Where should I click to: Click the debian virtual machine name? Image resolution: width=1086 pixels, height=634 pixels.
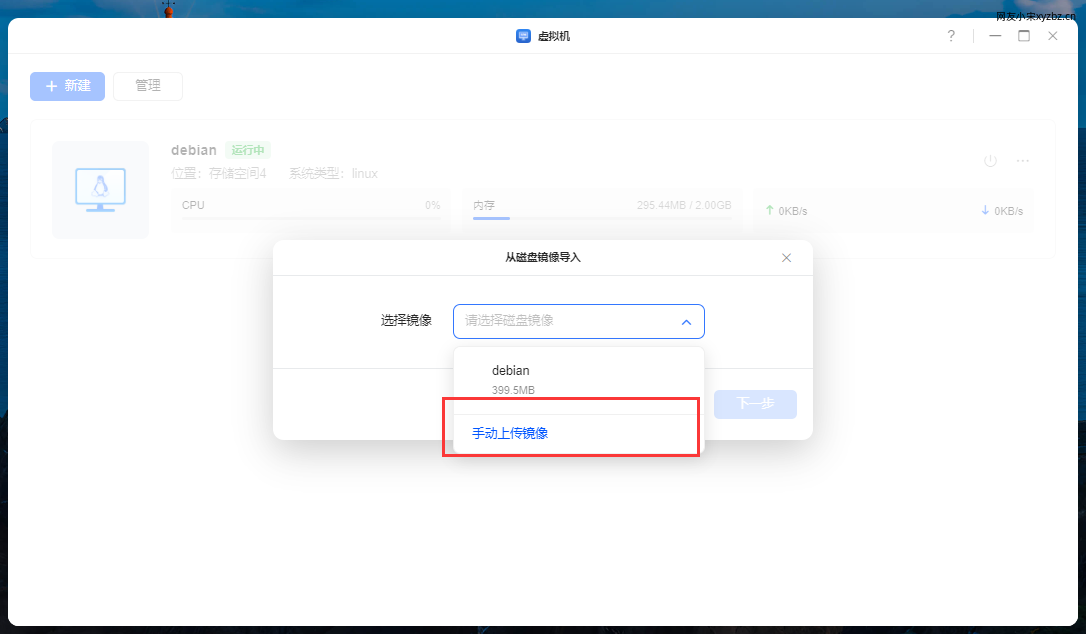pyautogui.click(x=194, y=150)
